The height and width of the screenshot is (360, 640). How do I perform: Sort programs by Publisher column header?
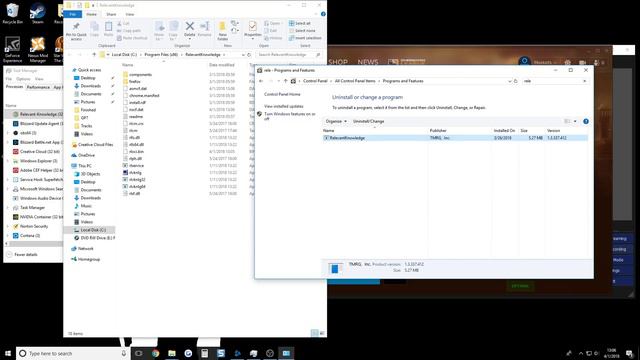point(438,131)
